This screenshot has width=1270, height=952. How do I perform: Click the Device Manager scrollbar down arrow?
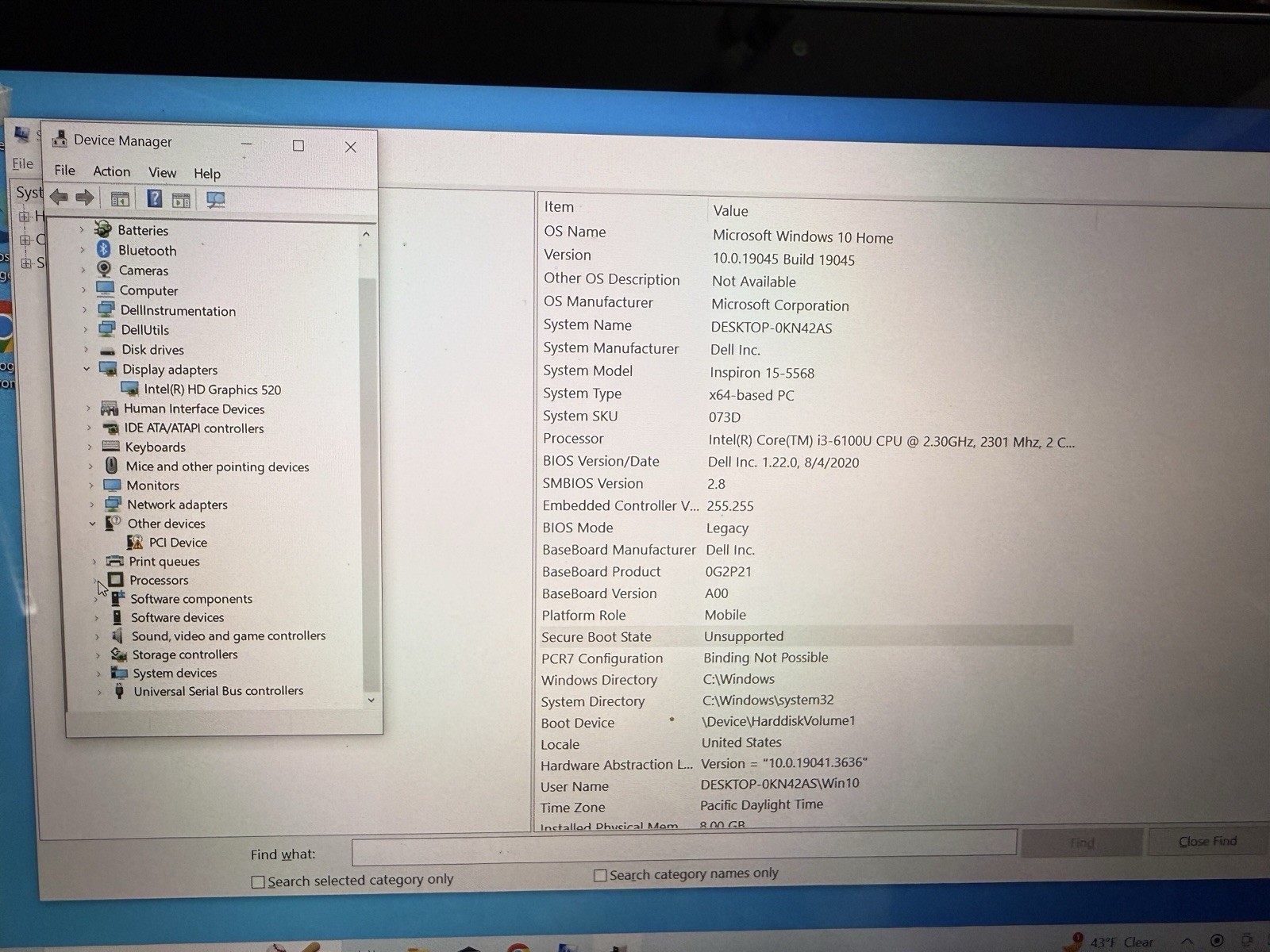[371, 701]
